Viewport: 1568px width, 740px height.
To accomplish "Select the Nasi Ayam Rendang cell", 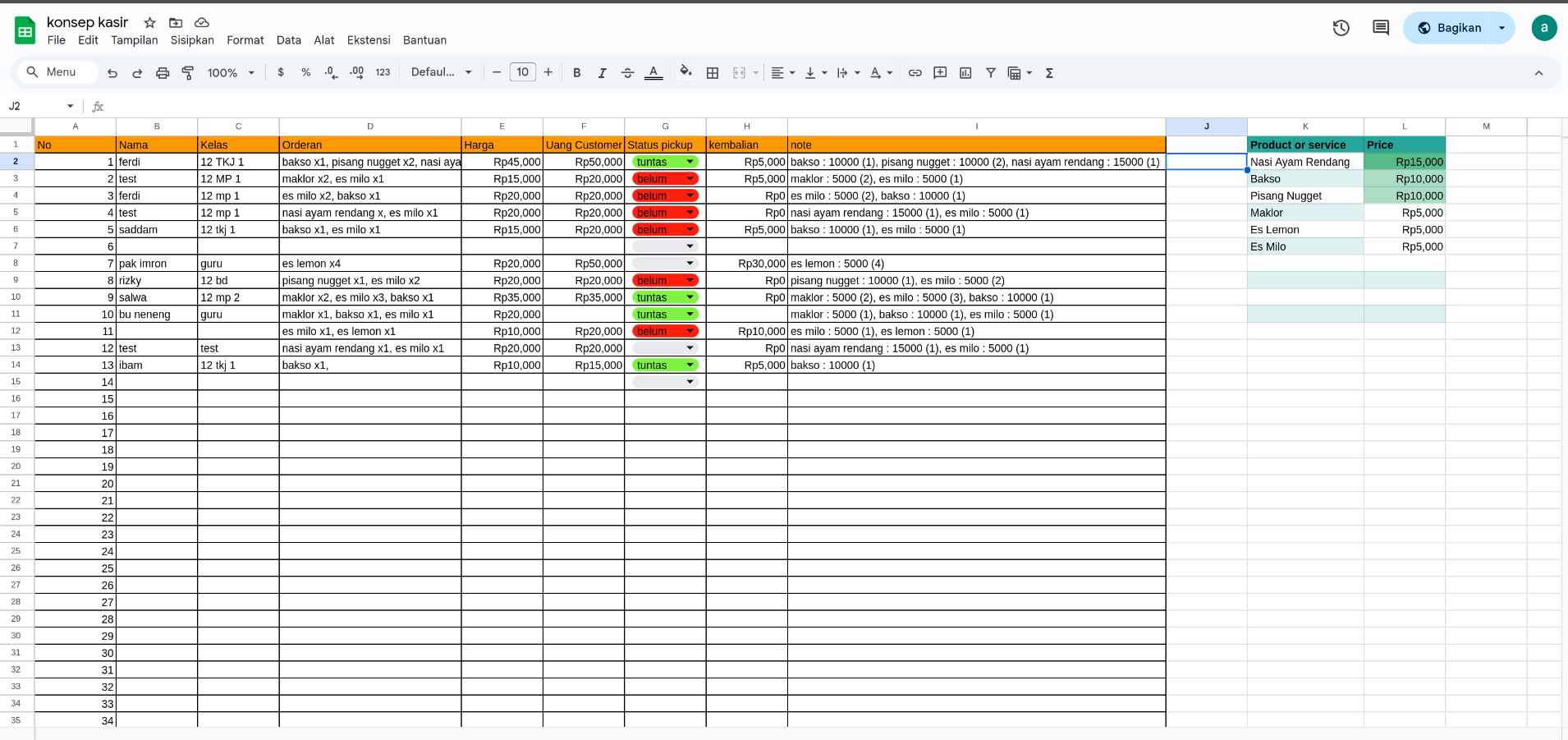I will coord(1305,162).
